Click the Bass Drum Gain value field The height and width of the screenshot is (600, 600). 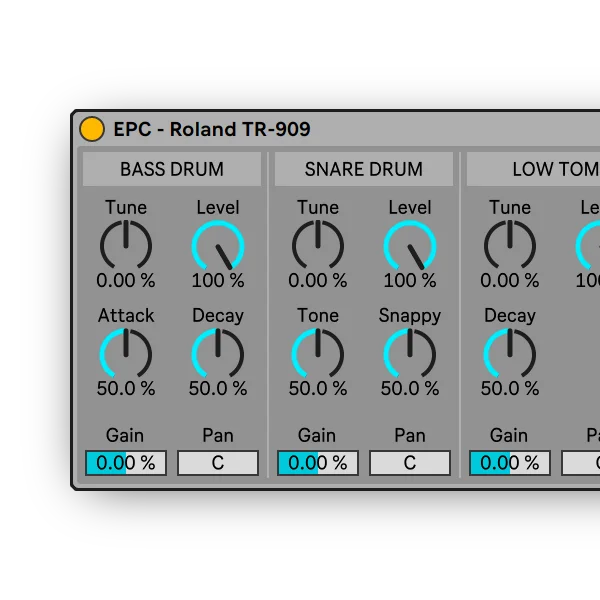pyautogui.click(x=126, y=463)
